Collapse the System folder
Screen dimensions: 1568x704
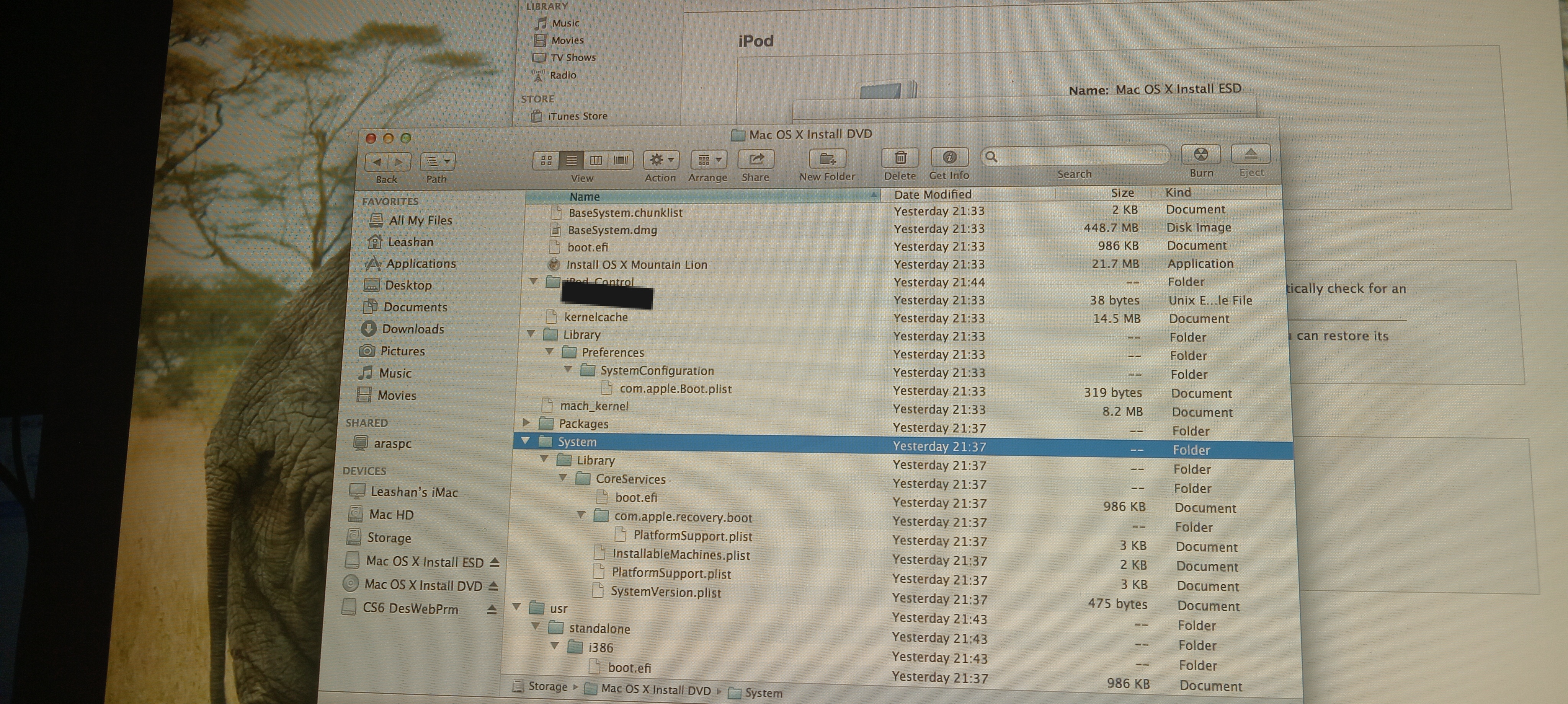pos(525,441)
